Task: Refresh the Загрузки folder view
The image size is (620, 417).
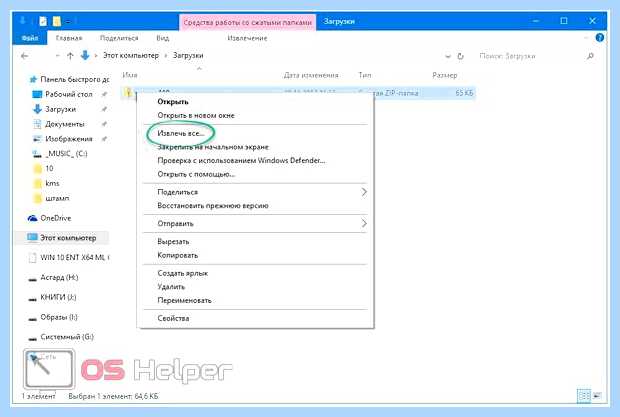Action: click(x=460, y=56)
